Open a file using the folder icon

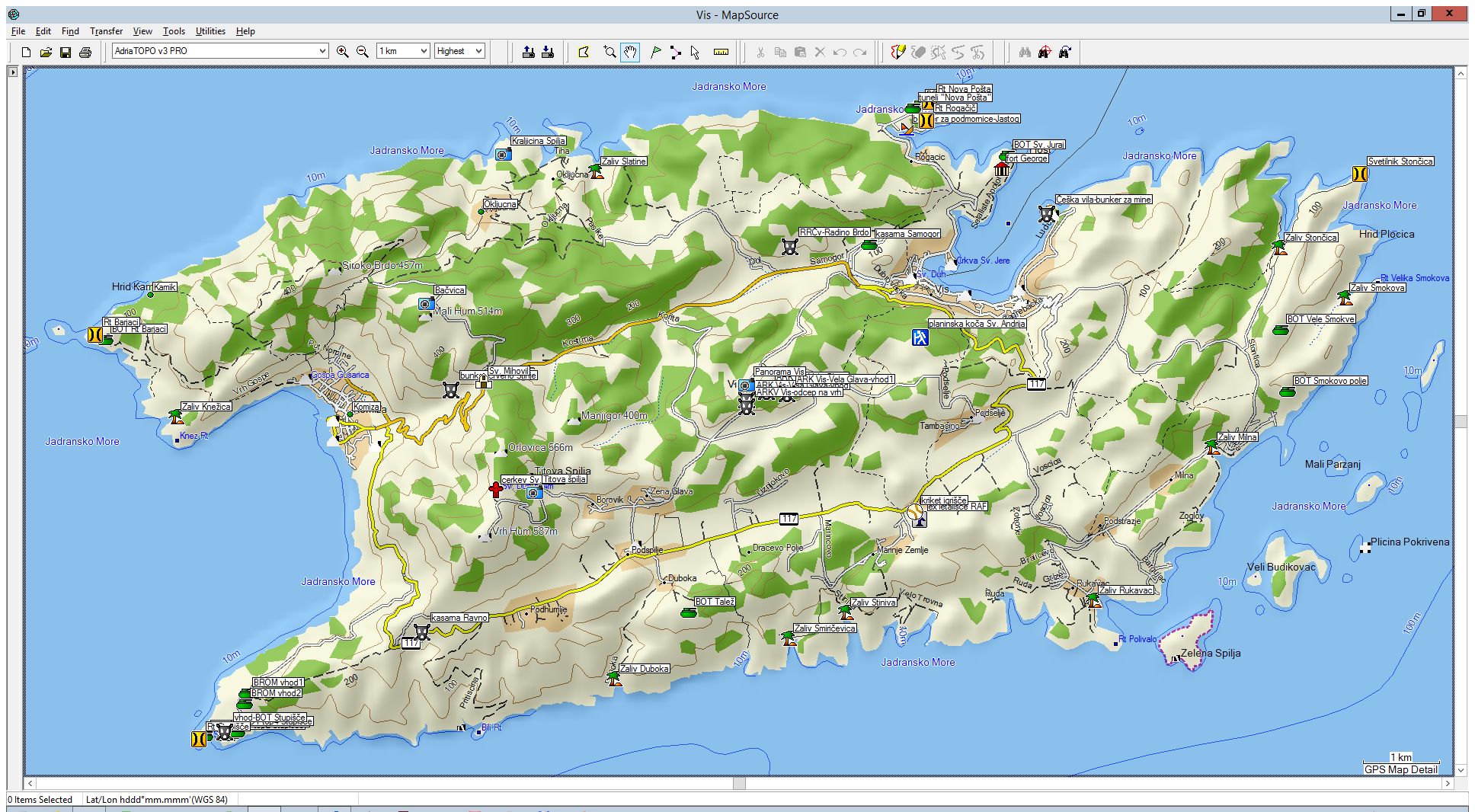pos(46,52)
